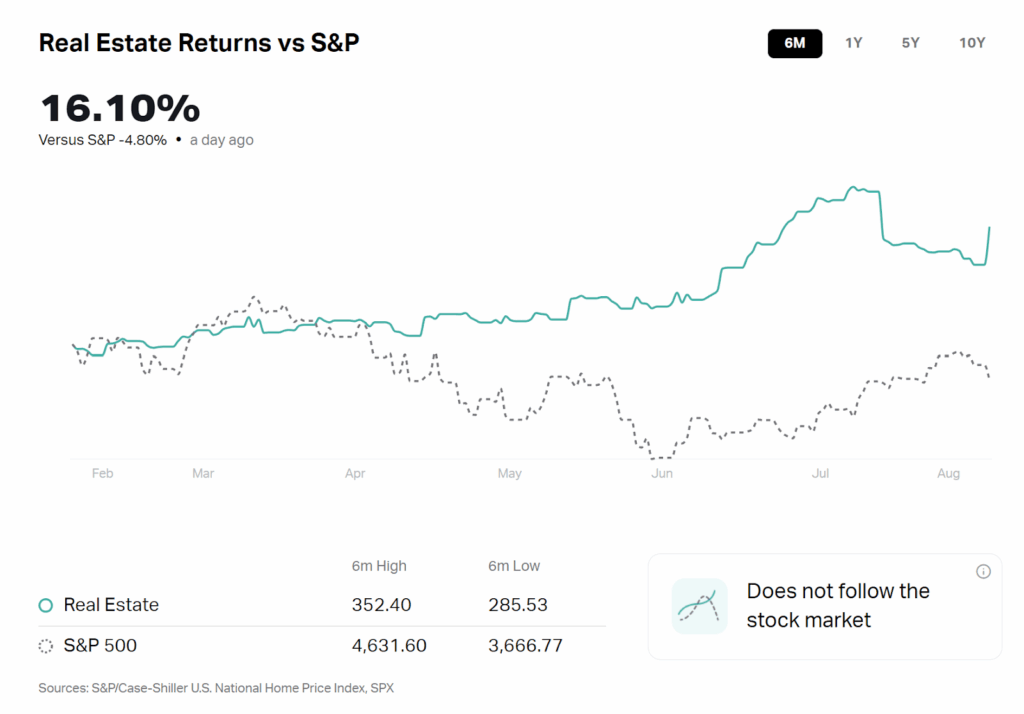
Task: Select the 6M time range
Action: point(795,43)
